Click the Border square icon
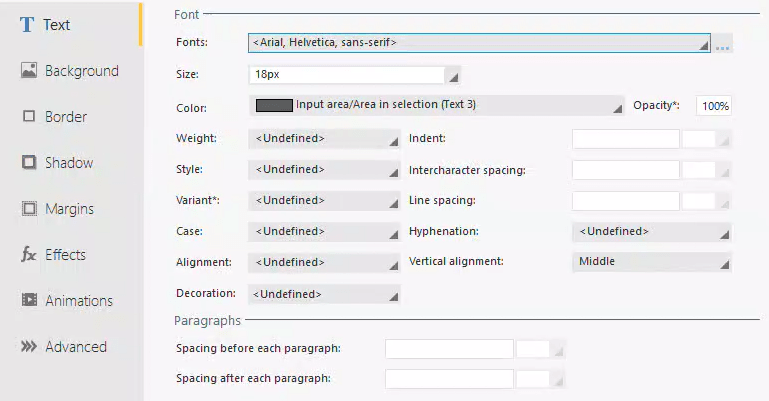769x401 pixels. [29, 117]
